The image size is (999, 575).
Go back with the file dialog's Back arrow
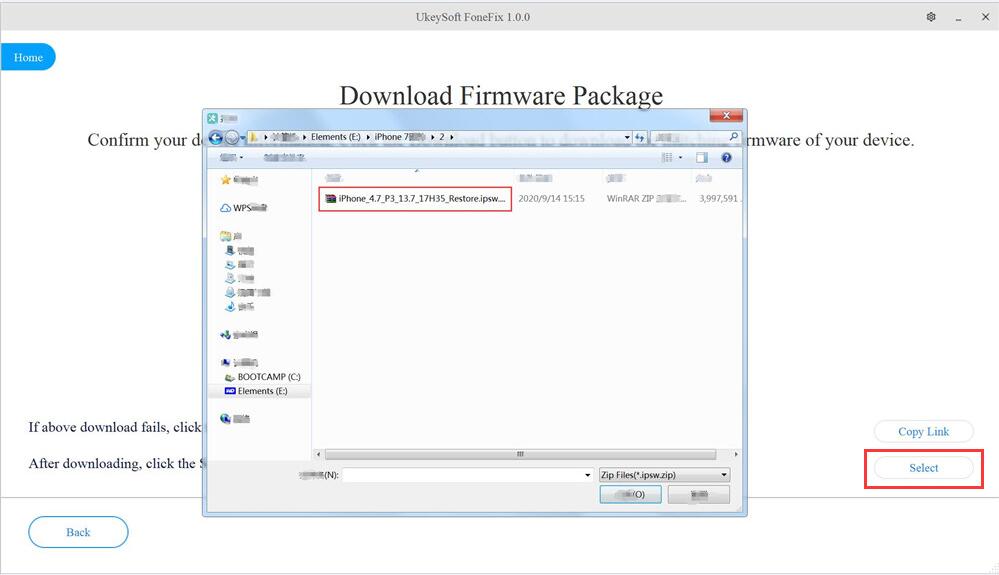(216, 138)
